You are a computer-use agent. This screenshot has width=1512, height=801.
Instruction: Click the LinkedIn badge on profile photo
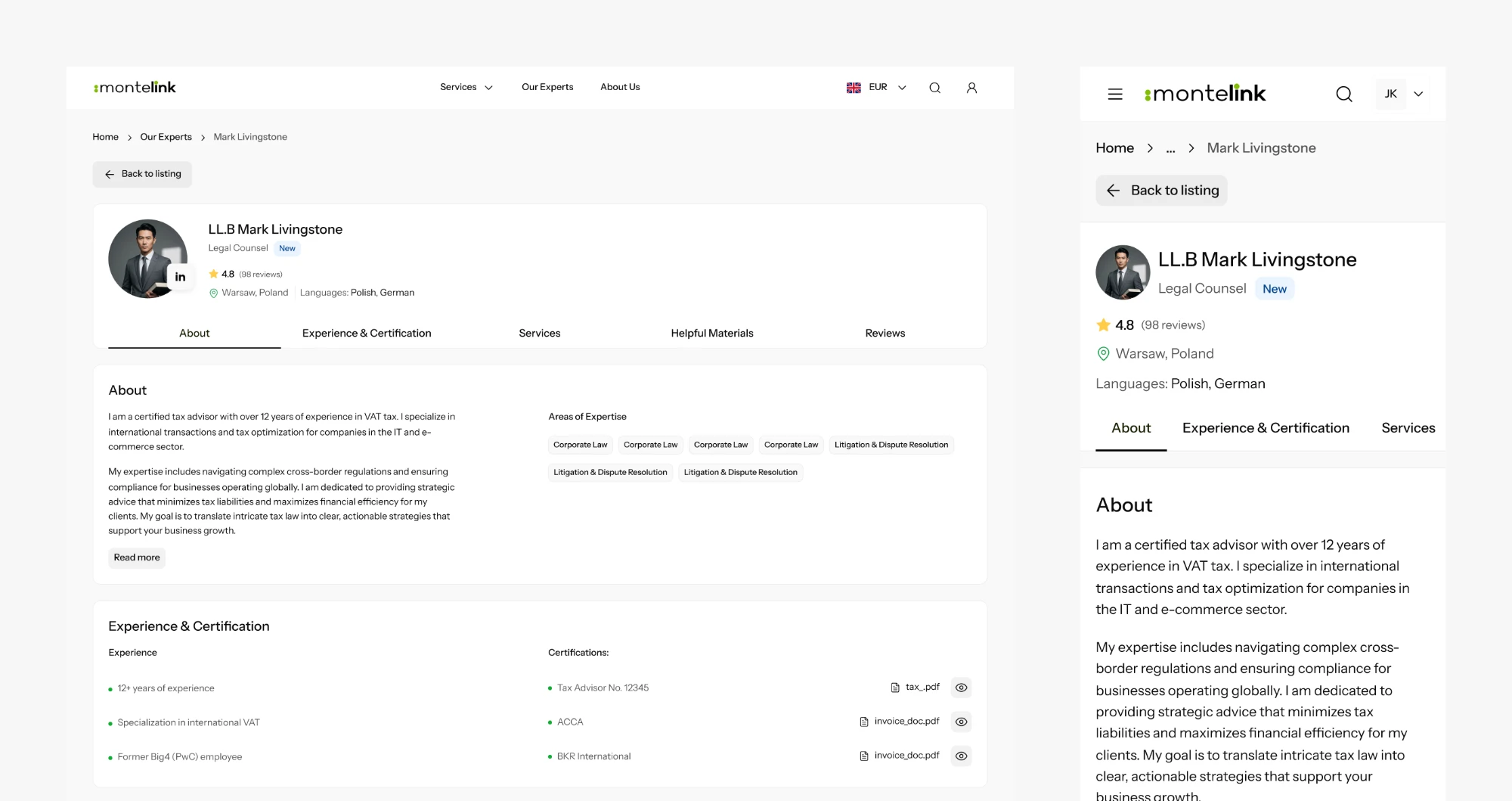pos(180,277)
